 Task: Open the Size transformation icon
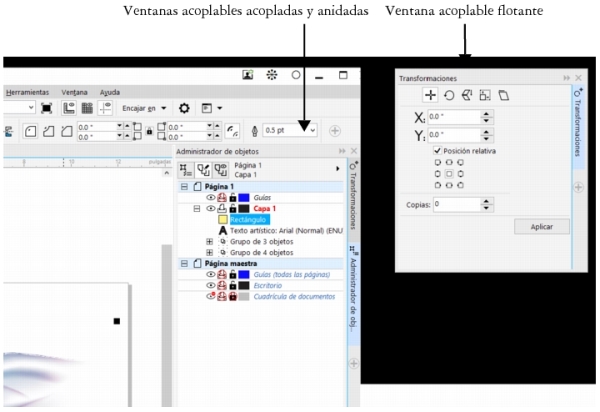485,95
